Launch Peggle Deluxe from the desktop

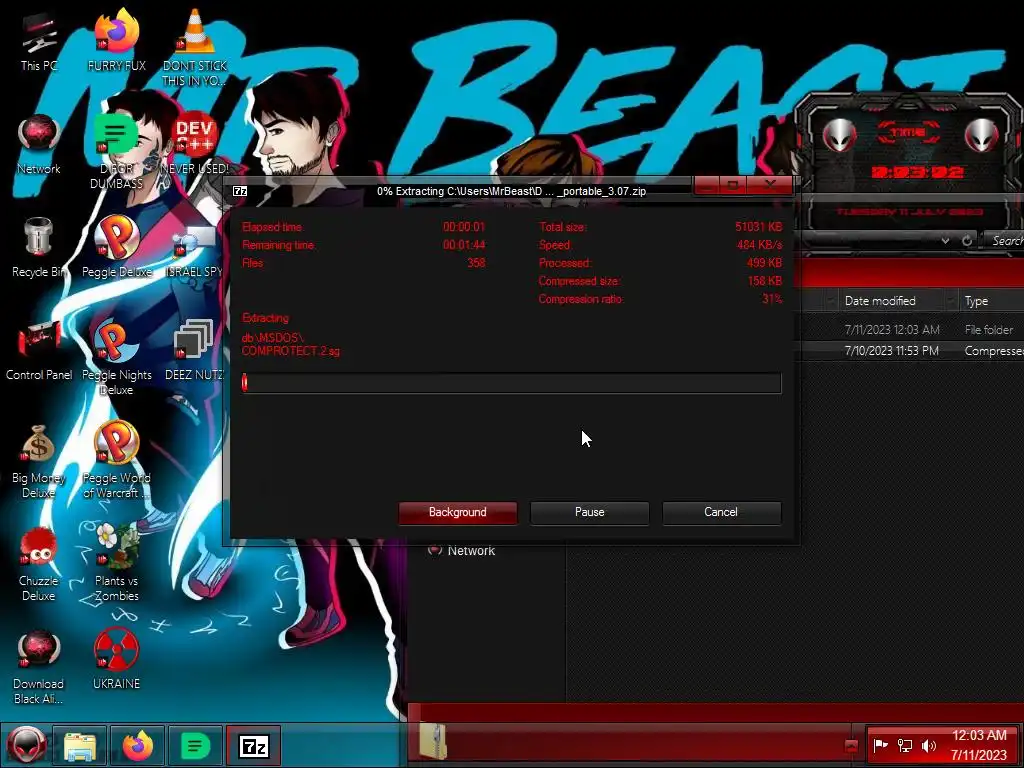(116, 247)
